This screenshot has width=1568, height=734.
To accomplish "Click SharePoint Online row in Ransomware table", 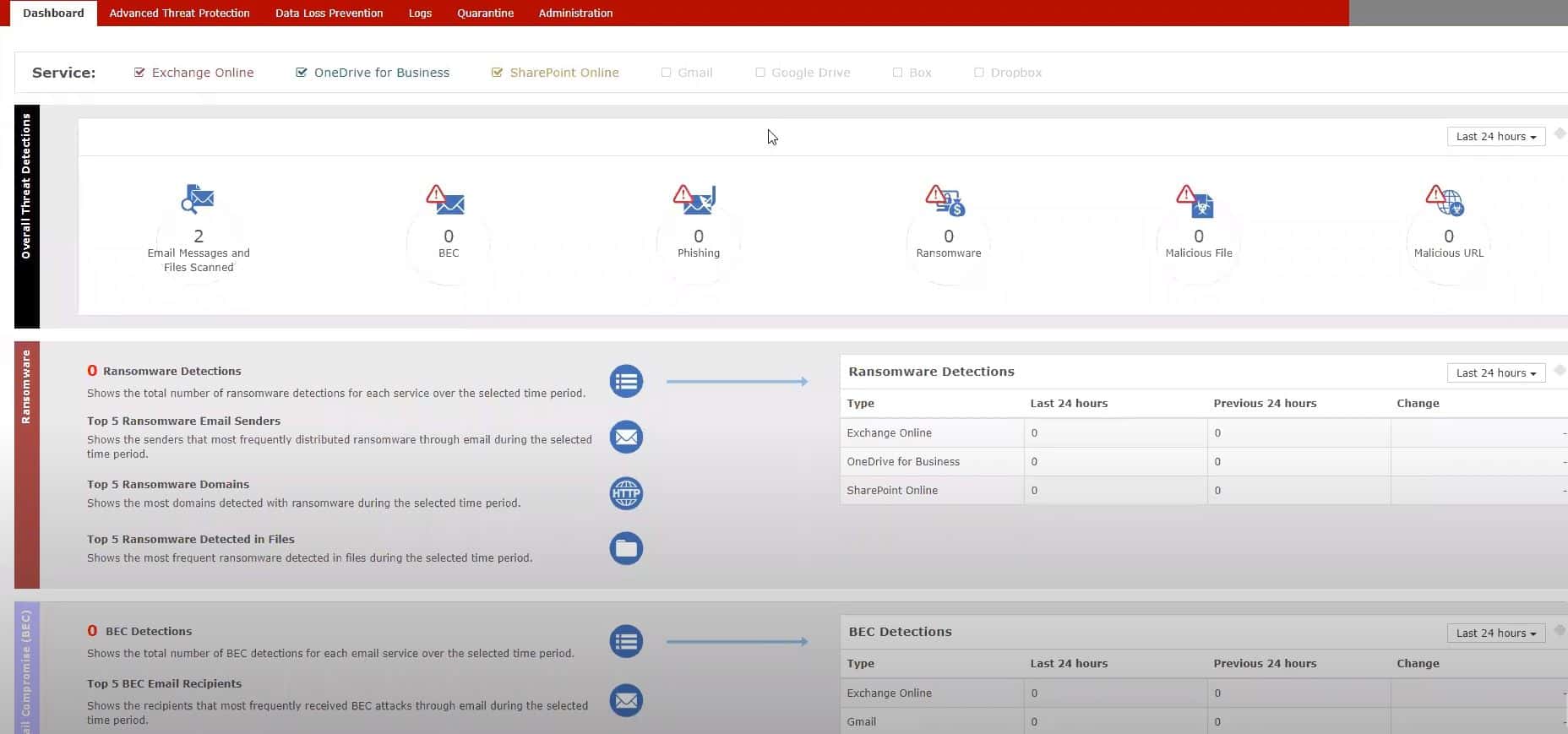I will coord(1203,490).
